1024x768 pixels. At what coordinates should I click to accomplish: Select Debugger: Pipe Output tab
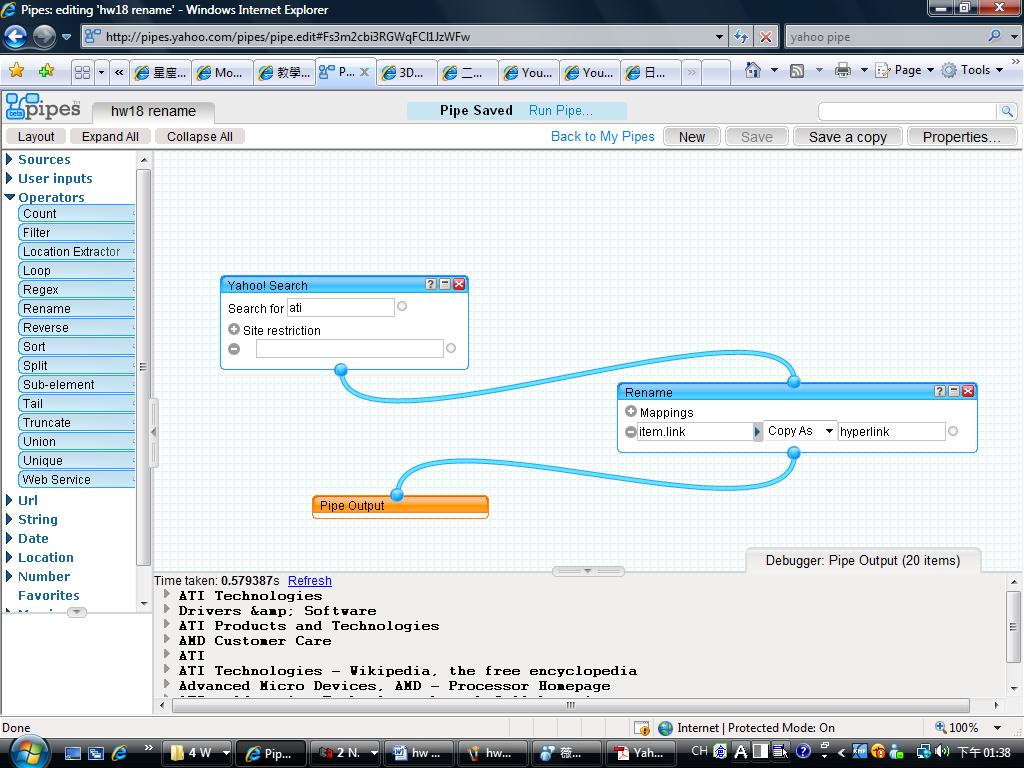[863, 560]
